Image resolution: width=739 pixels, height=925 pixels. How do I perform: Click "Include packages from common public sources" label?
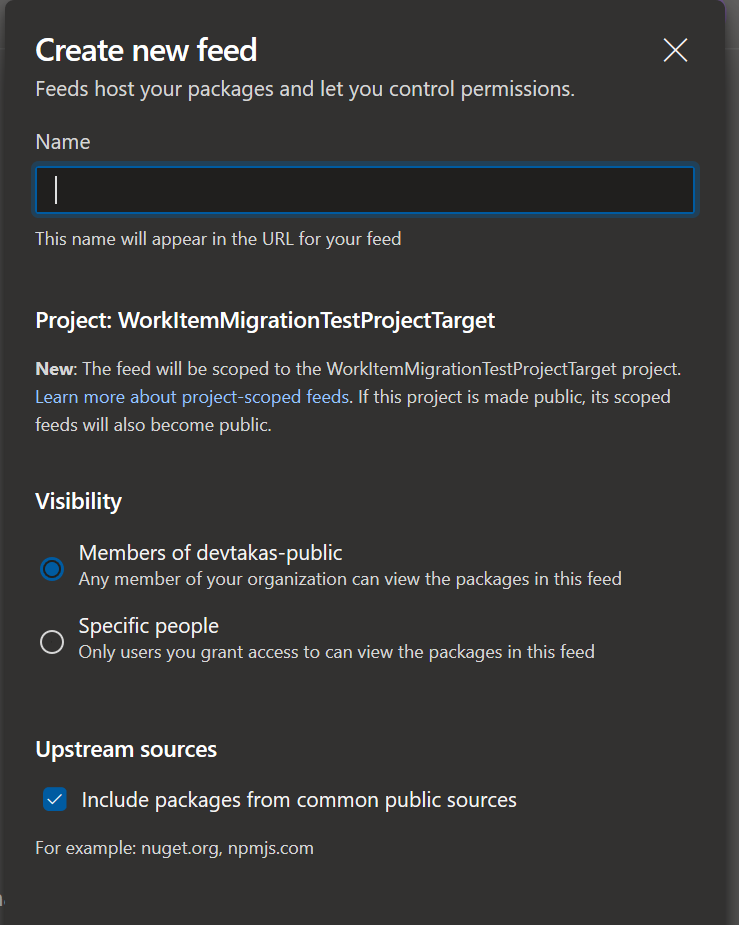[x=299, y=800]
